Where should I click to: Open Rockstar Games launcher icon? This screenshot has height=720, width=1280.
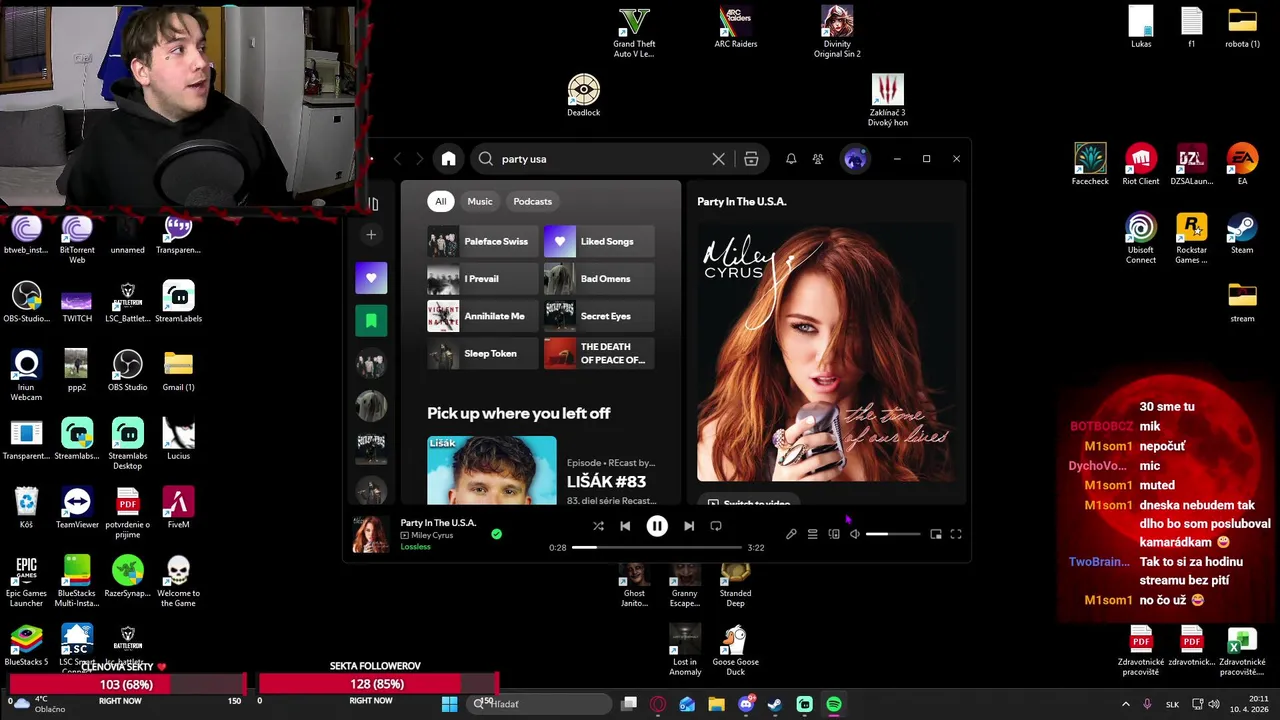click(x=1191, y=239)
